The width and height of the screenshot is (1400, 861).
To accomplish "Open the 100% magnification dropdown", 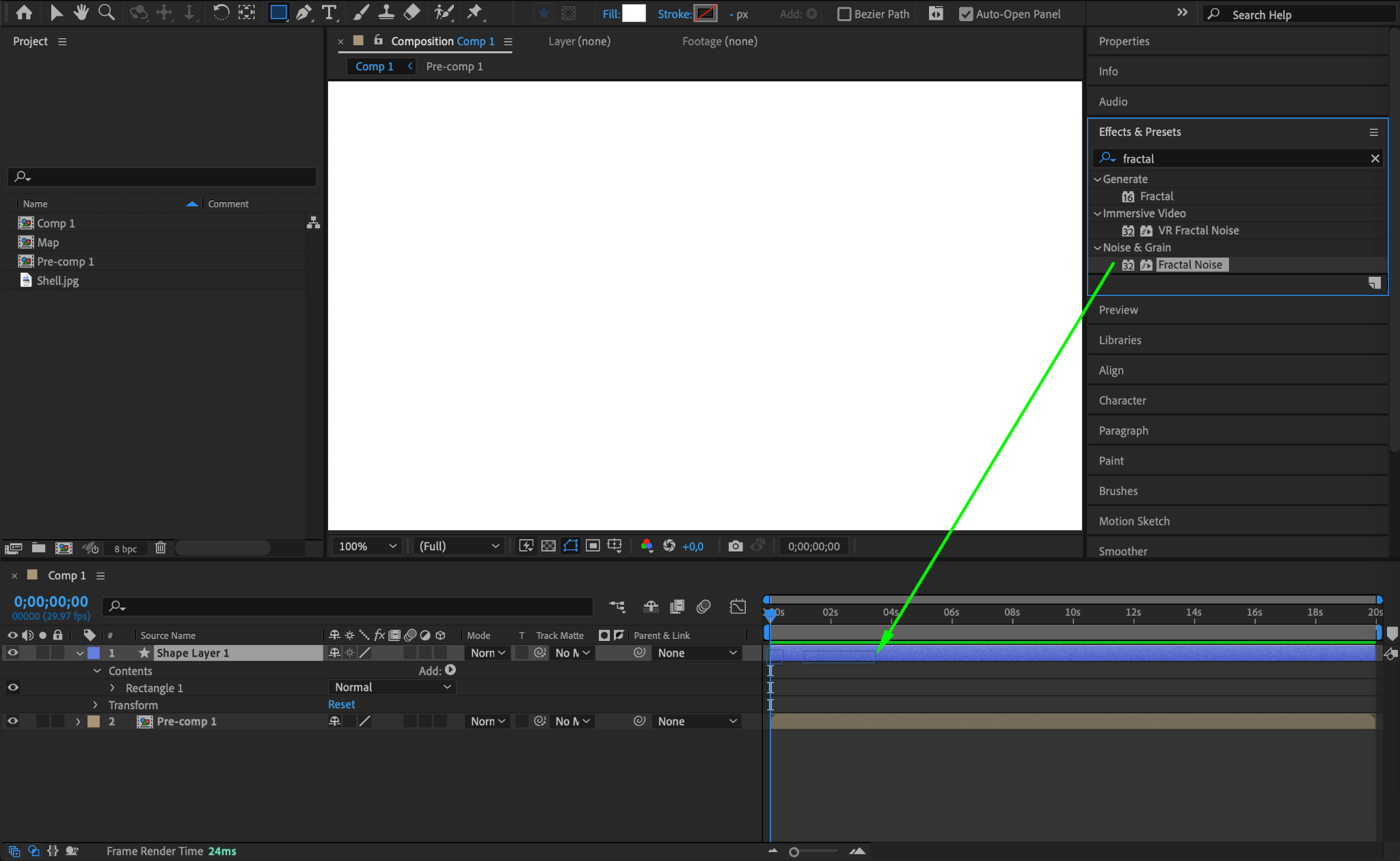I will 367,546.
